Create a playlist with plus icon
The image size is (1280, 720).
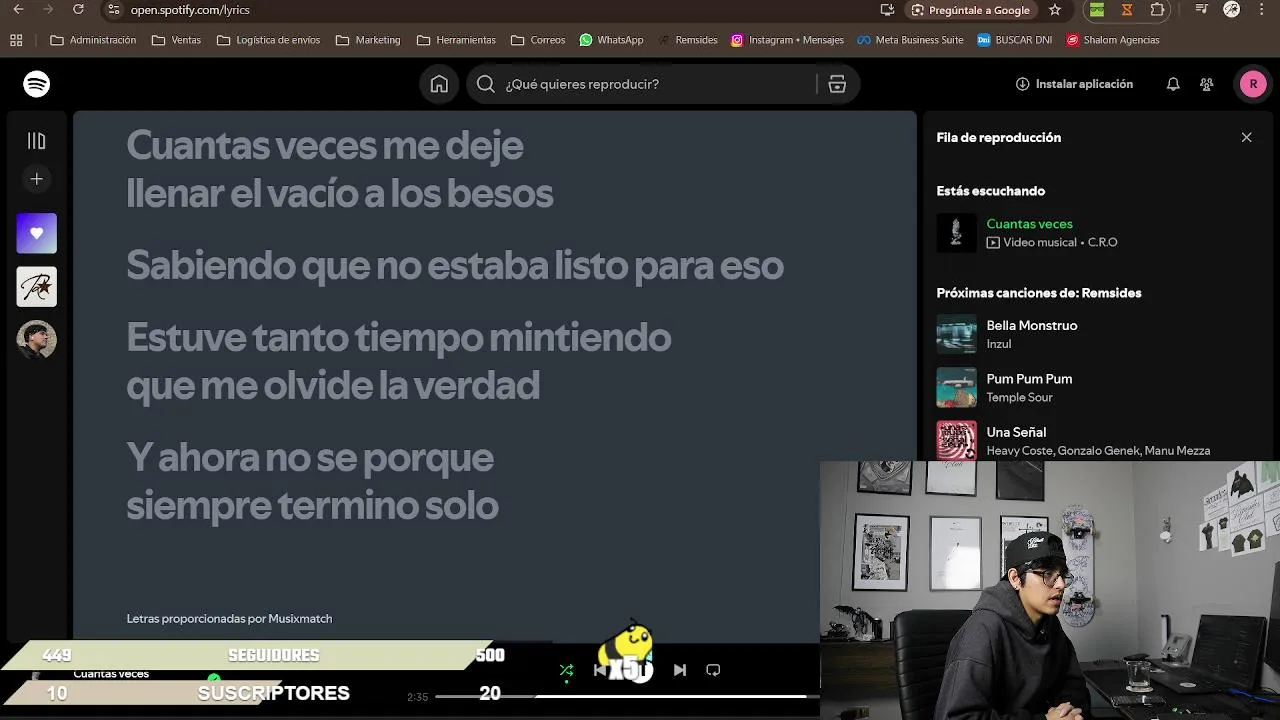coord(37,179)
